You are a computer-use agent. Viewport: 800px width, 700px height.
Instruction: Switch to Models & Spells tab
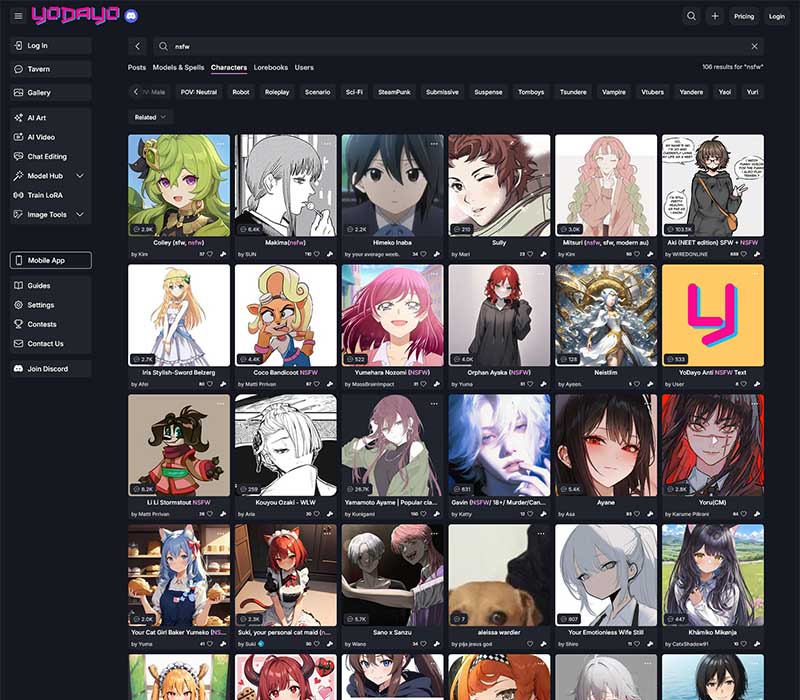tap(178, 67)
